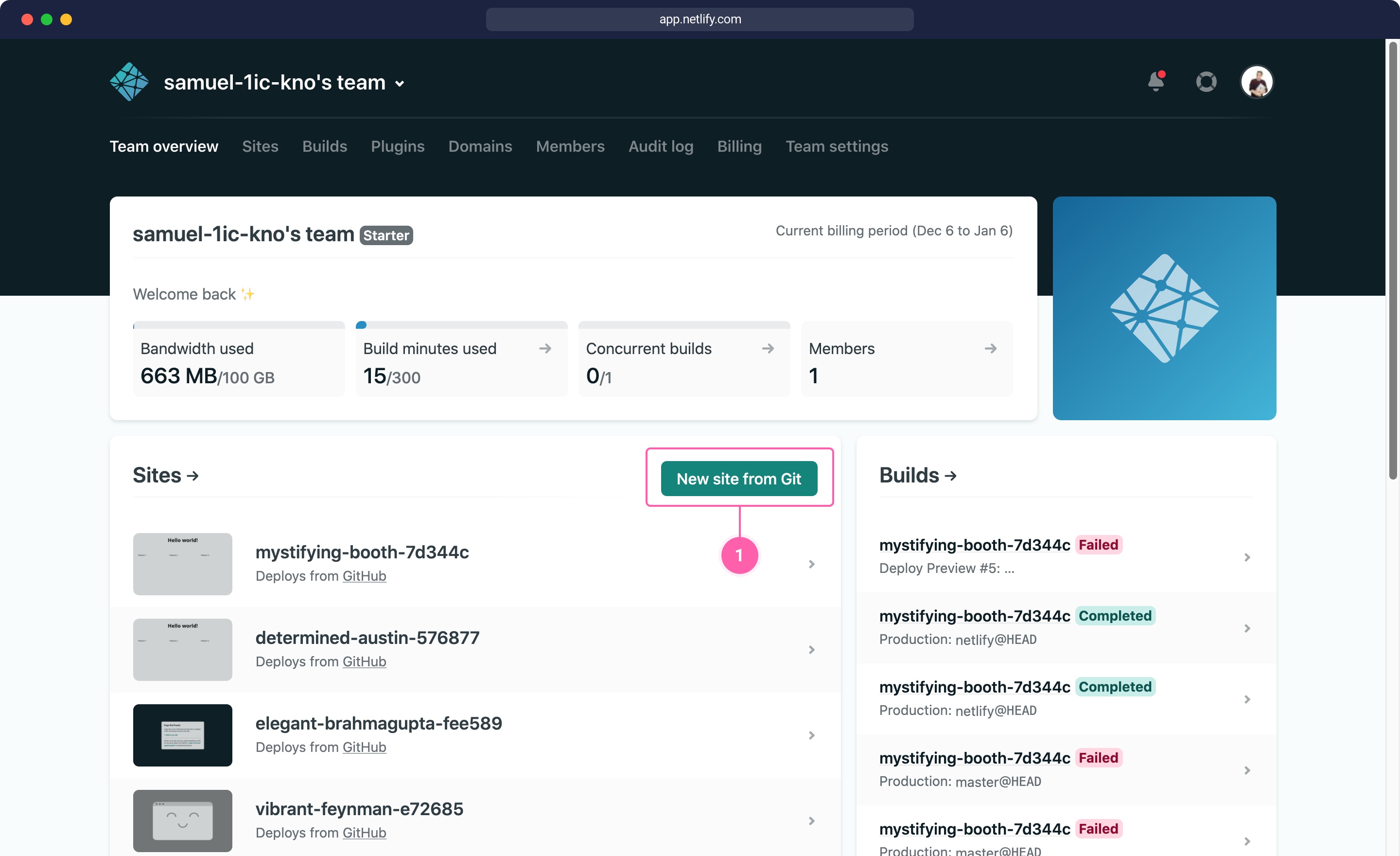1400x856 pixels.
Task: Click the Members card arrow
Action: point(990,348)
